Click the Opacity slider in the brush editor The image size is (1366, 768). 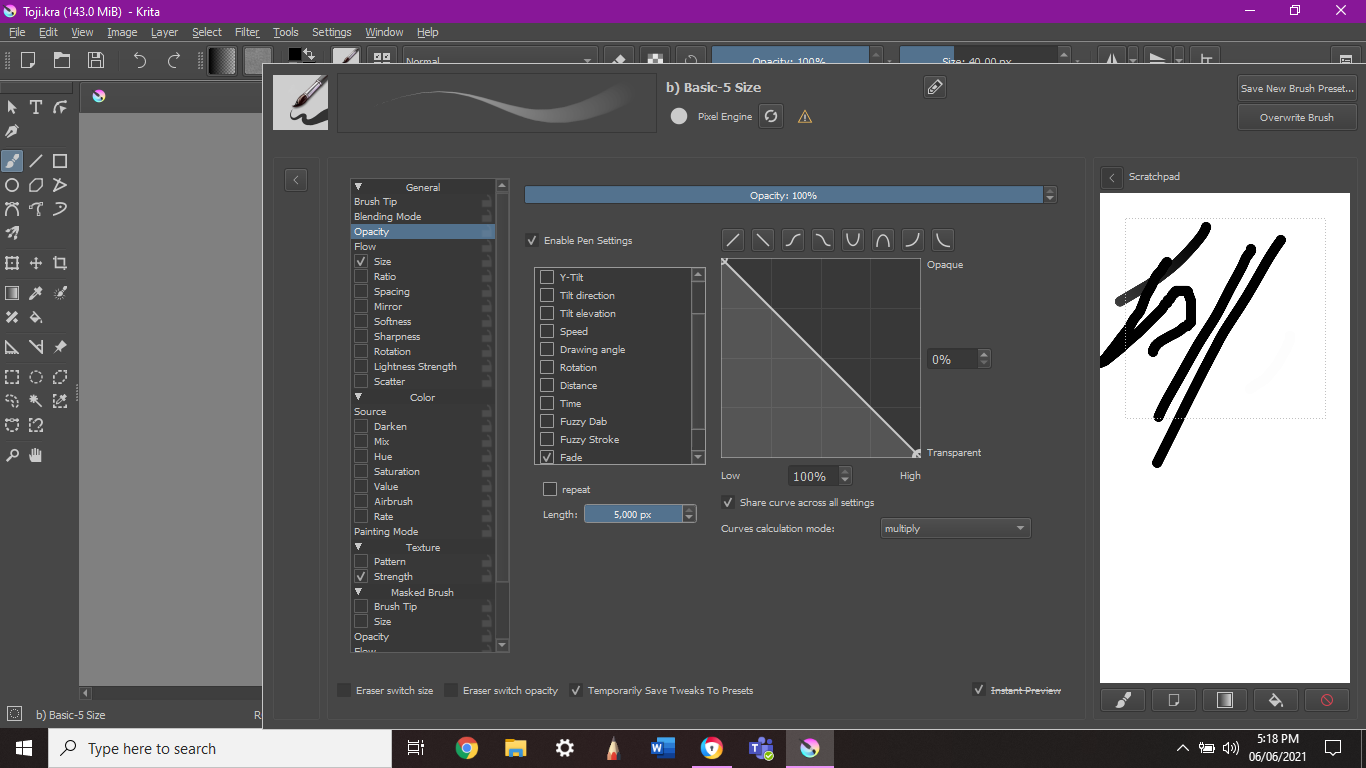[784, 195]
